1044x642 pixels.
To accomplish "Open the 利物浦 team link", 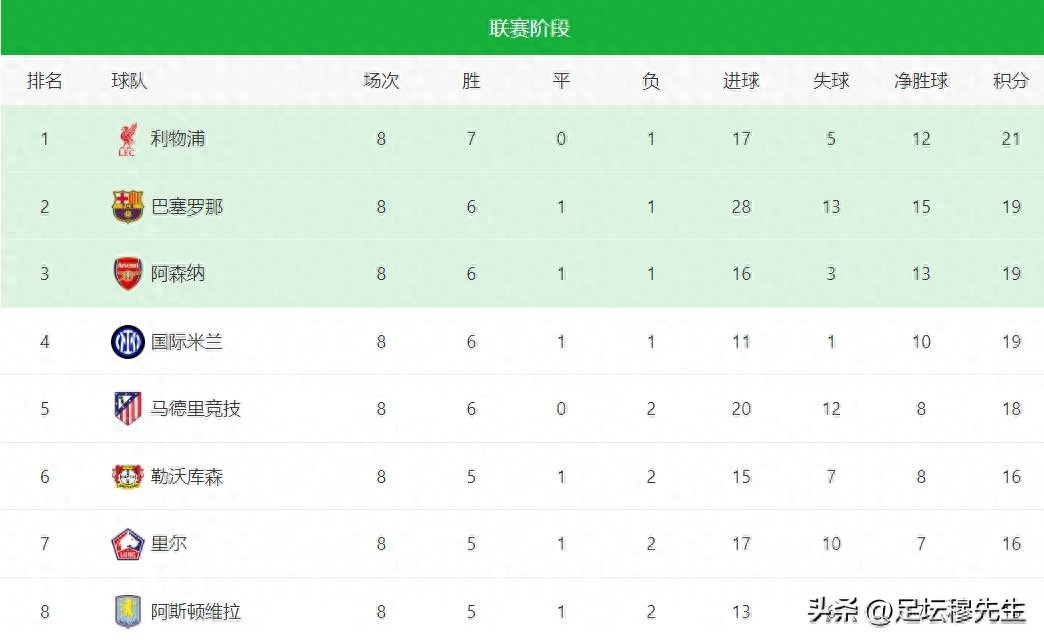I will click(178, 139).
